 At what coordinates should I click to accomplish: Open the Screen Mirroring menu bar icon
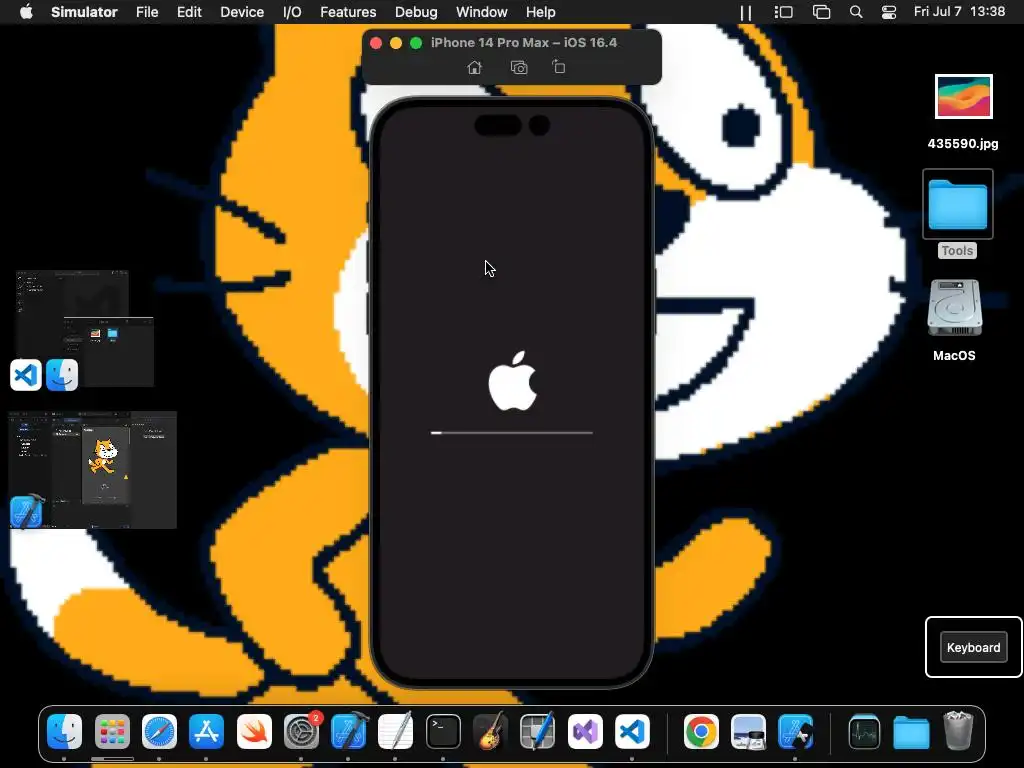[x=821, y=12]
